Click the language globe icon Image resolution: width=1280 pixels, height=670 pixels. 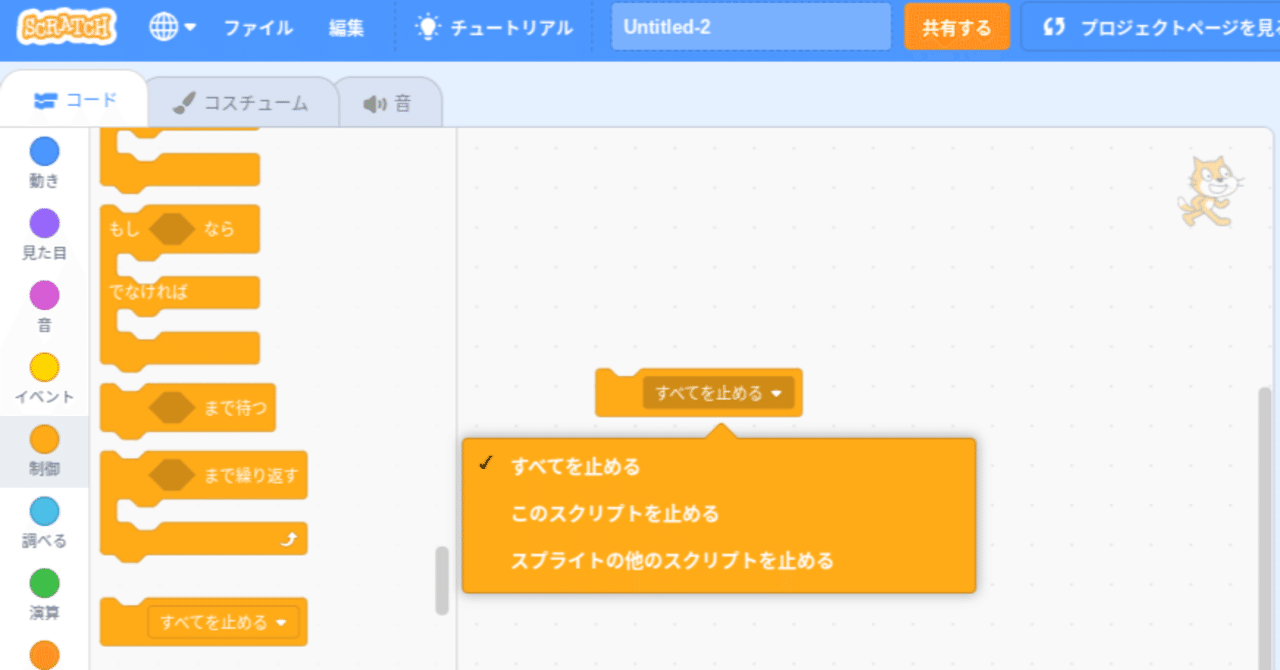[x=162, y=27]
